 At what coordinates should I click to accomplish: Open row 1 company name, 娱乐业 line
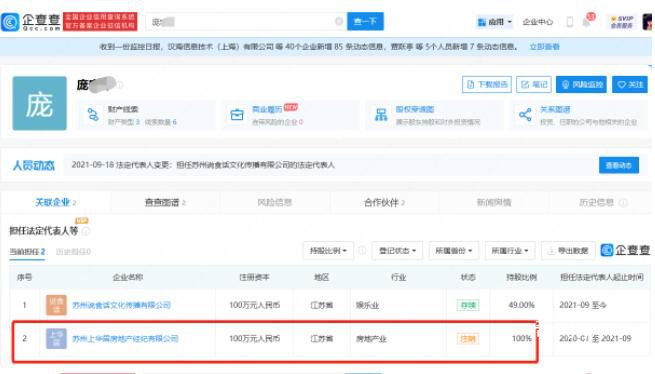(x=122, y=305)
